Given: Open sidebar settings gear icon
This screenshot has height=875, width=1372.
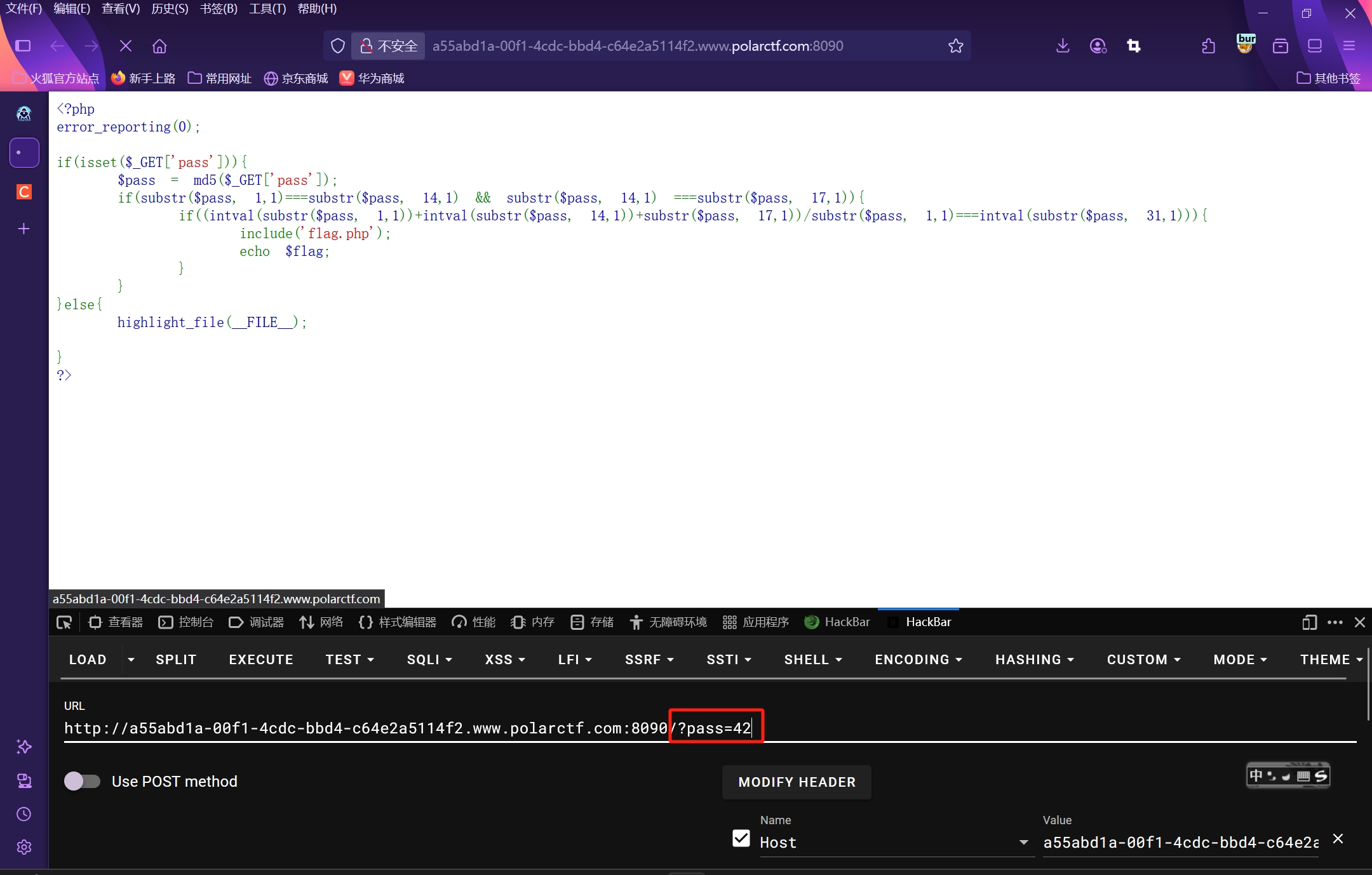Looking at the screenshot, I should click(24, 847).
